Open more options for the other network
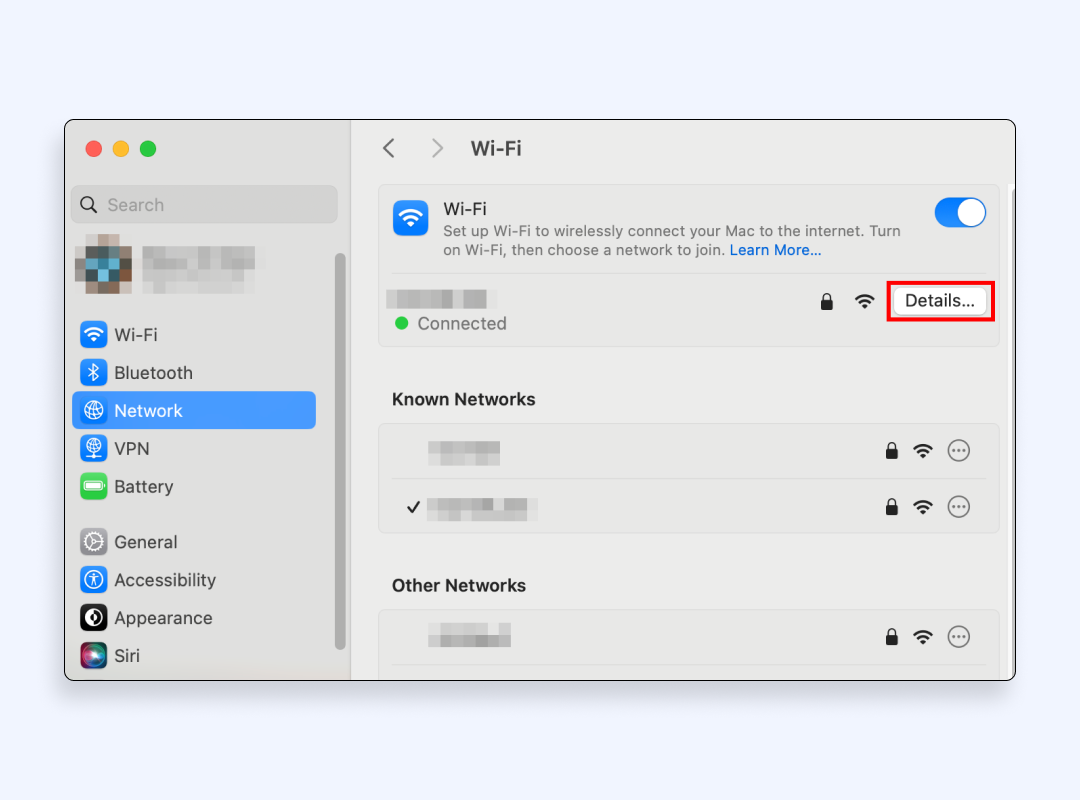 [959, 637]
